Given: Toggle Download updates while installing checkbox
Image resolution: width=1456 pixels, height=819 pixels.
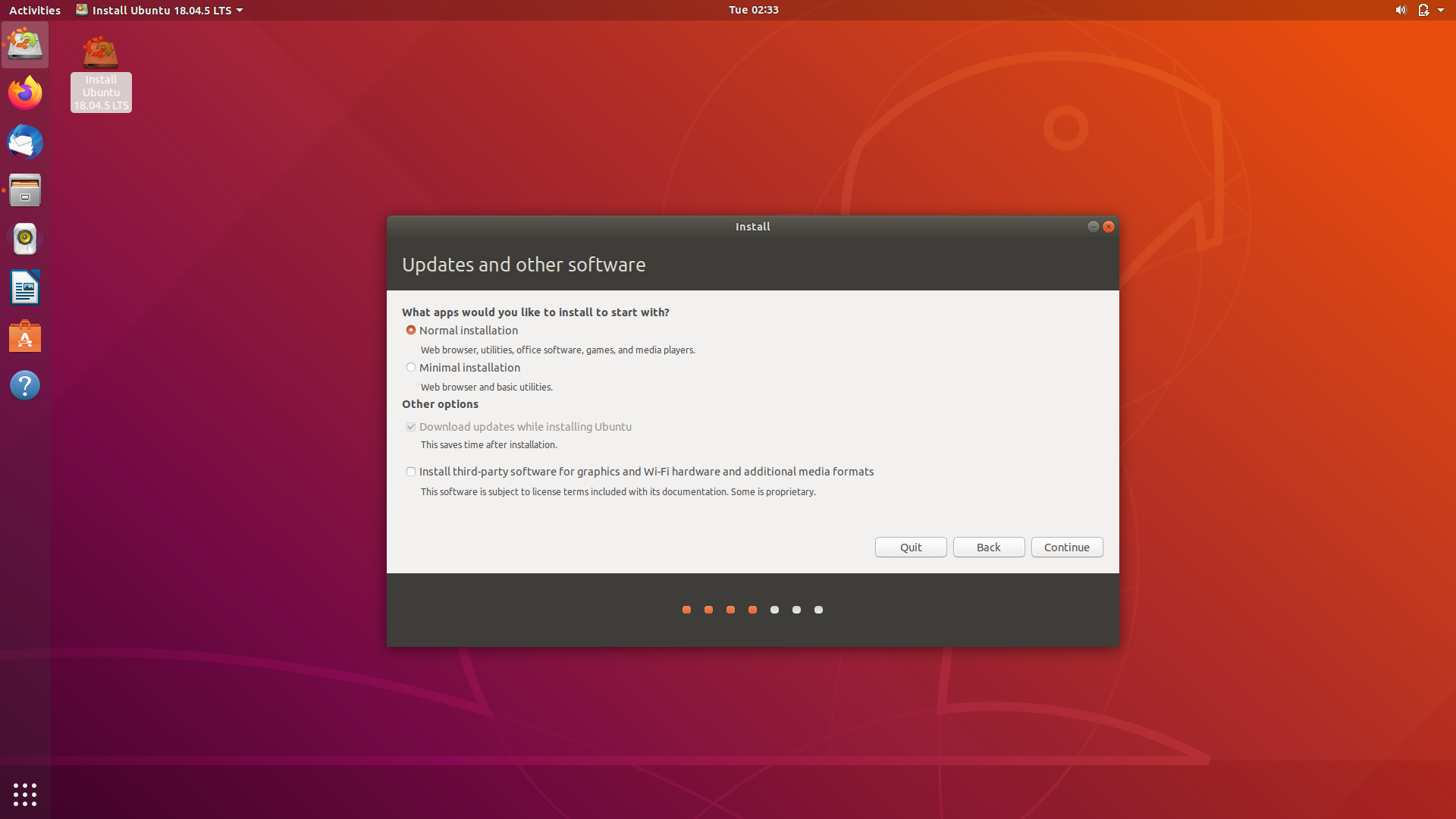Looking at the screenshot, I should [x=411, y=427].
